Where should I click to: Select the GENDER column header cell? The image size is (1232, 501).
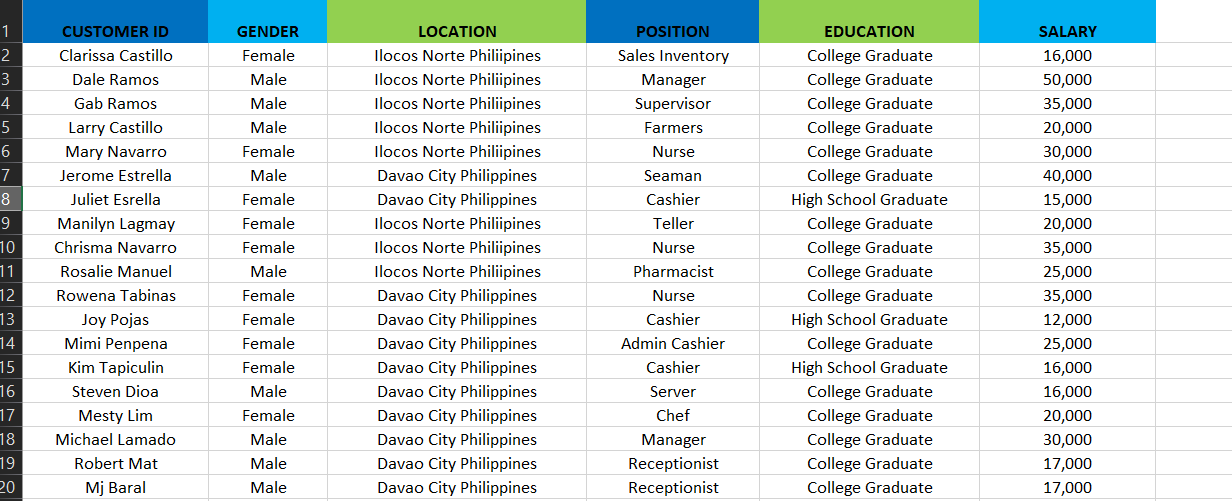tap(268, 31)
